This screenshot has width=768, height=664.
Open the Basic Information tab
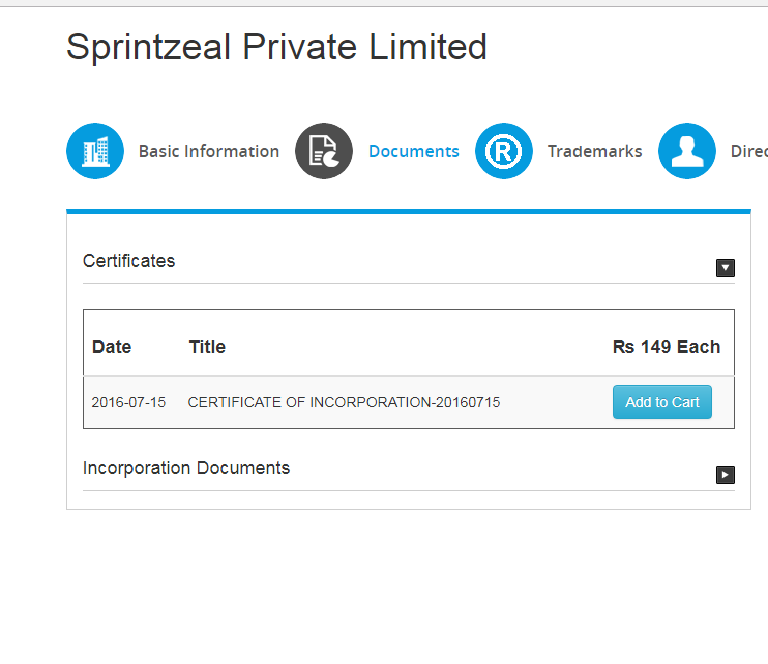[x=208, y=152]
